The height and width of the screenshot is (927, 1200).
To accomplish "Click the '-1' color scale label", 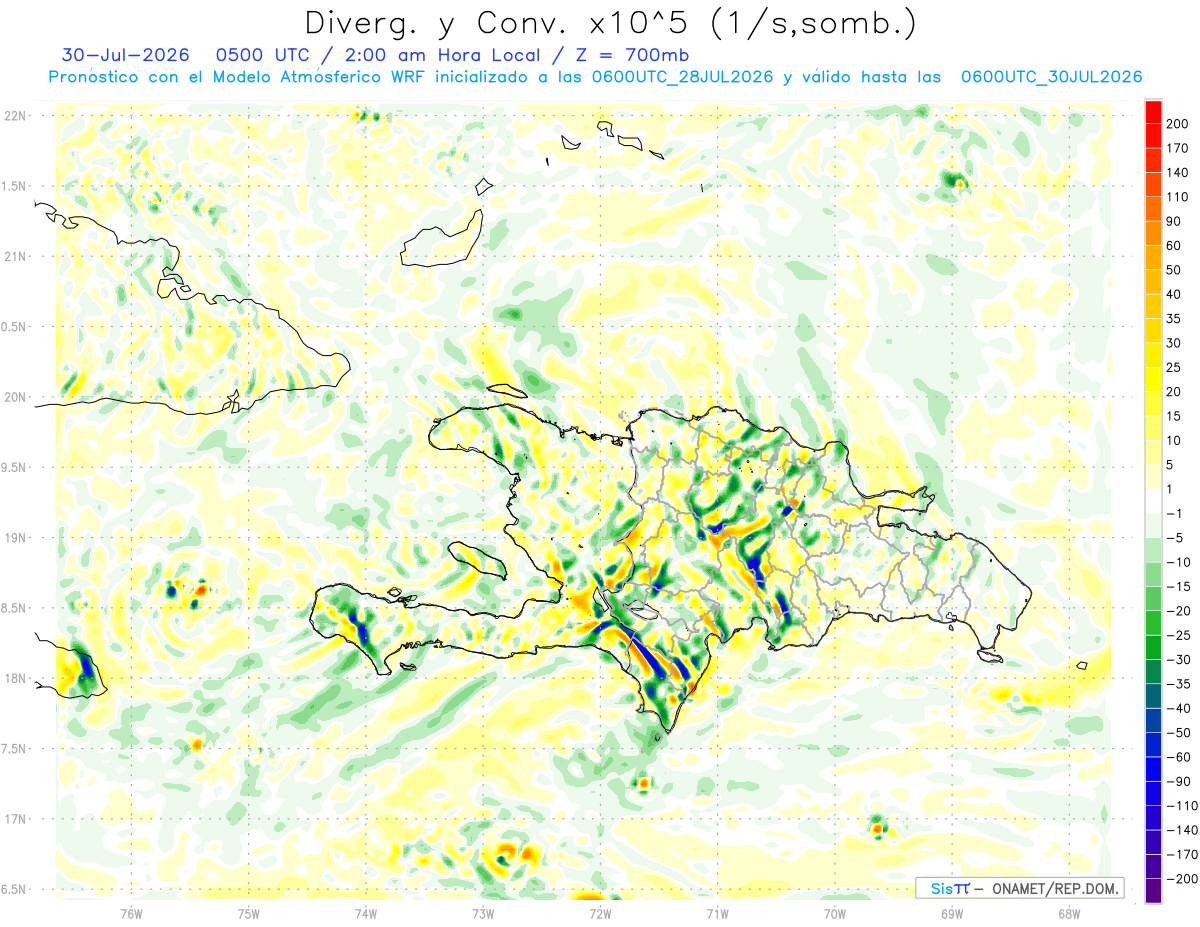I will [x=1174, y=514].
